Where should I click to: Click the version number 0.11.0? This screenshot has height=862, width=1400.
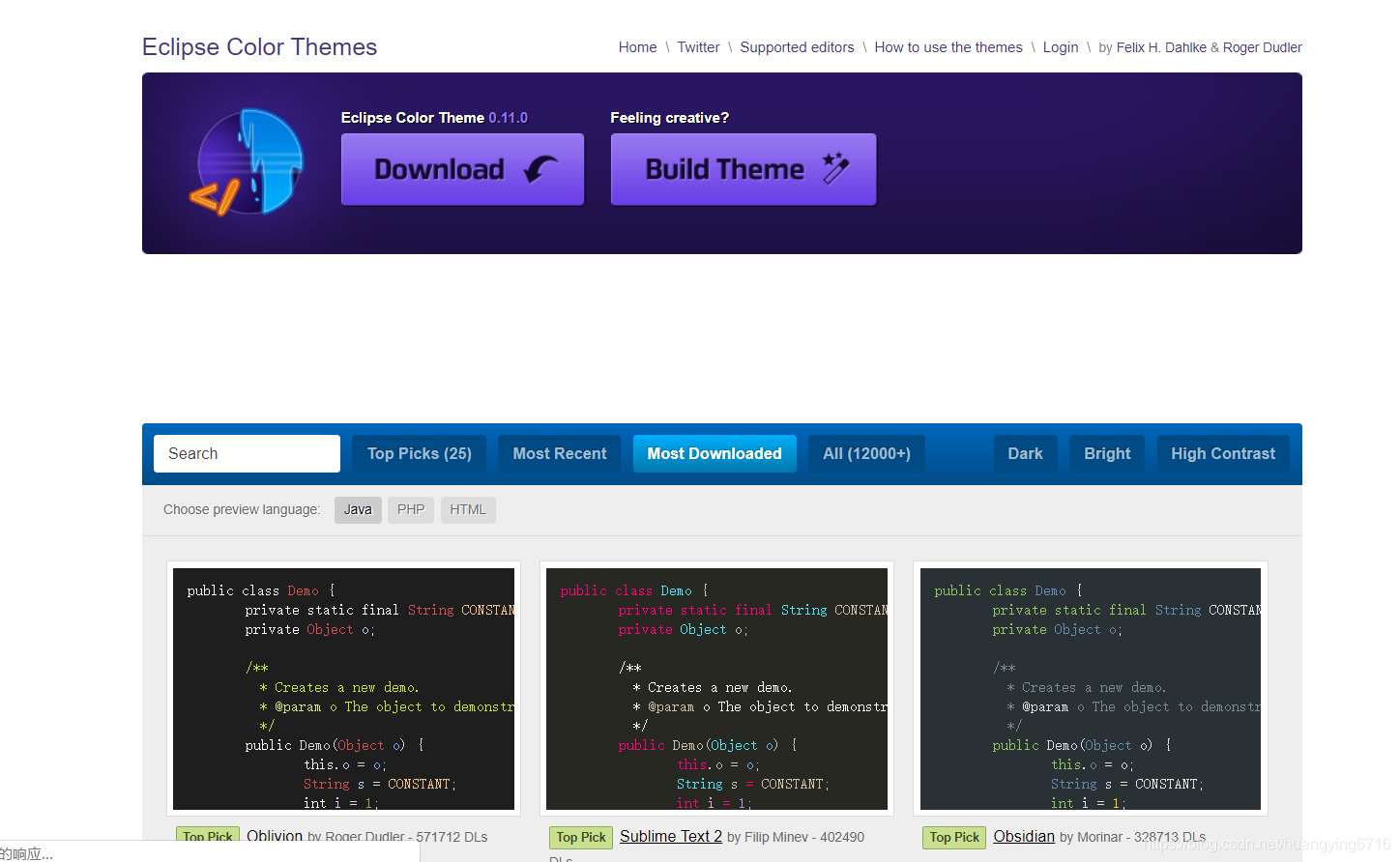coord(508,118)
